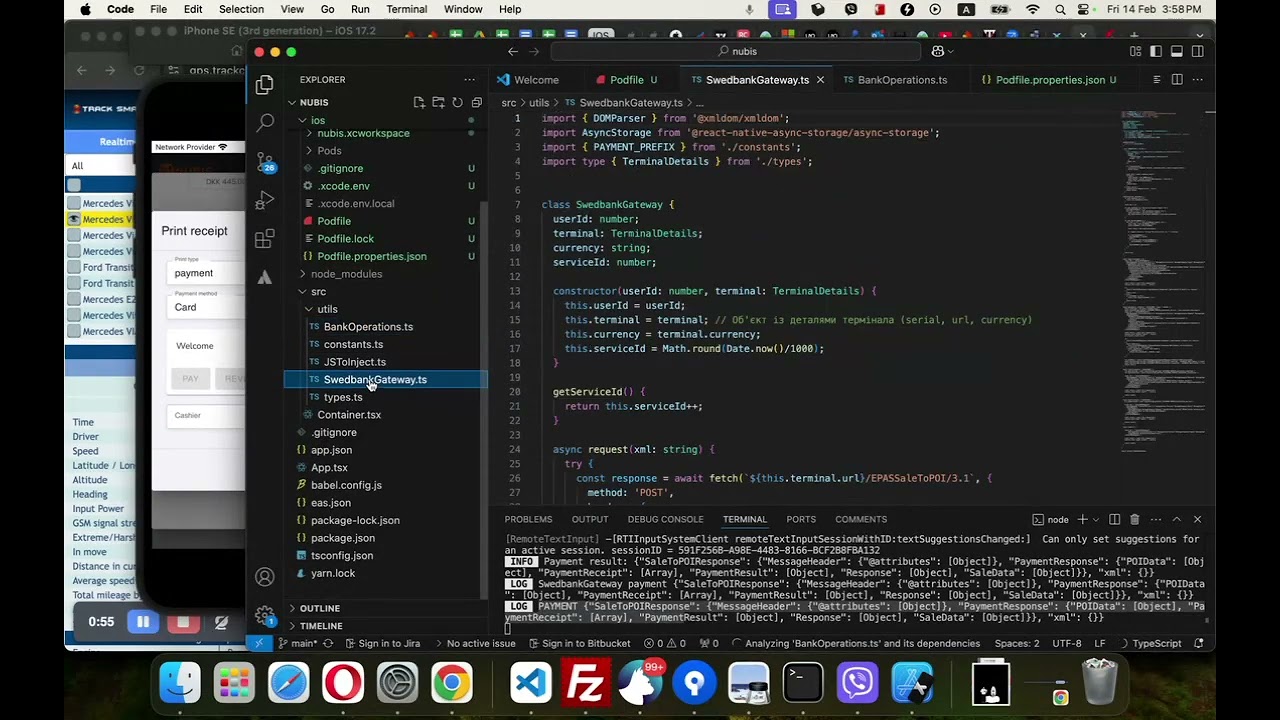Open the Copilot icon in title bar

coord(938,52)
